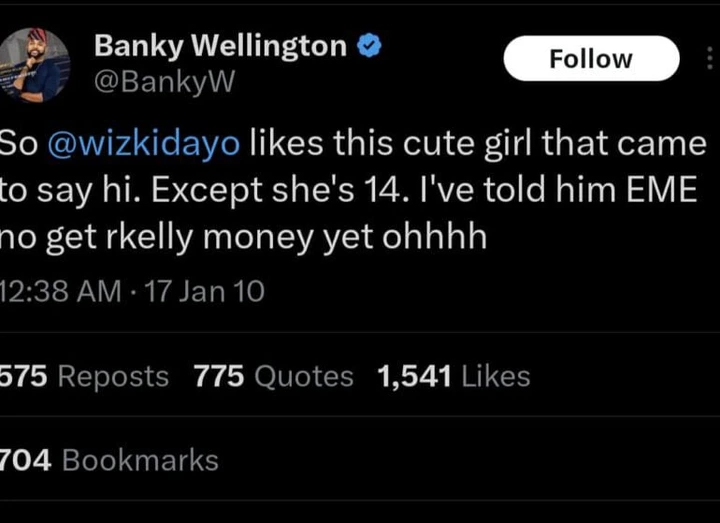Click the @BankyW handle
This screenshot has height=523, width=720.
(x=163, y=82)
